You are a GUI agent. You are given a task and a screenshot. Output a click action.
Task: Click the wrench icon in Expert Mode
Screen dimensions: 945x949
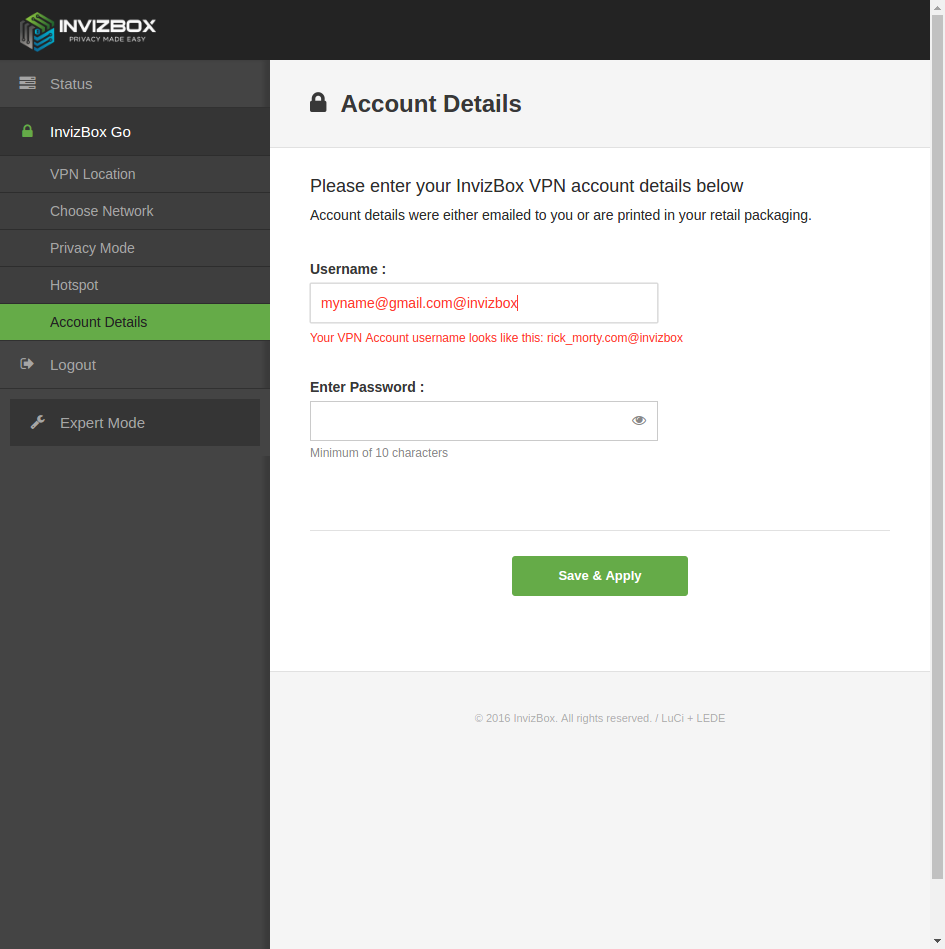(38, 423)
